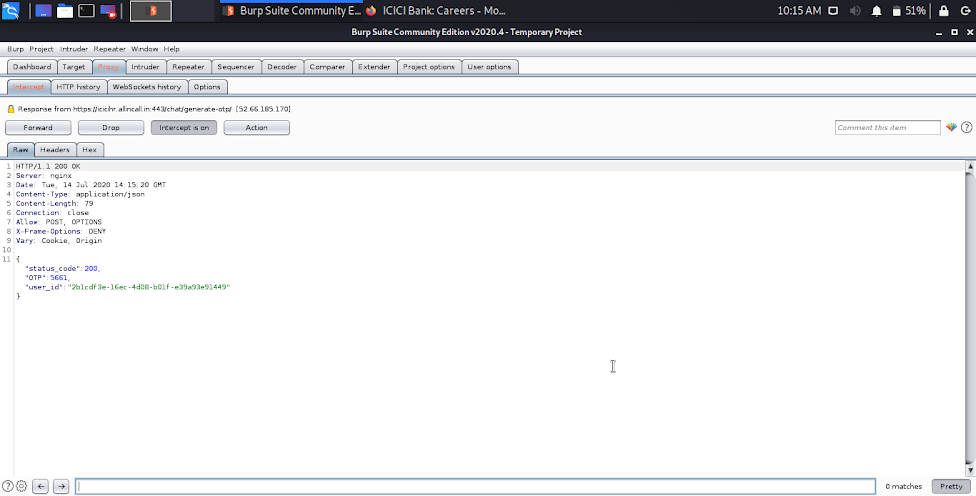Click the scroll-up arrow of the response pane
The width and height of the screenshot is (976, 496).
click(970, 166)
